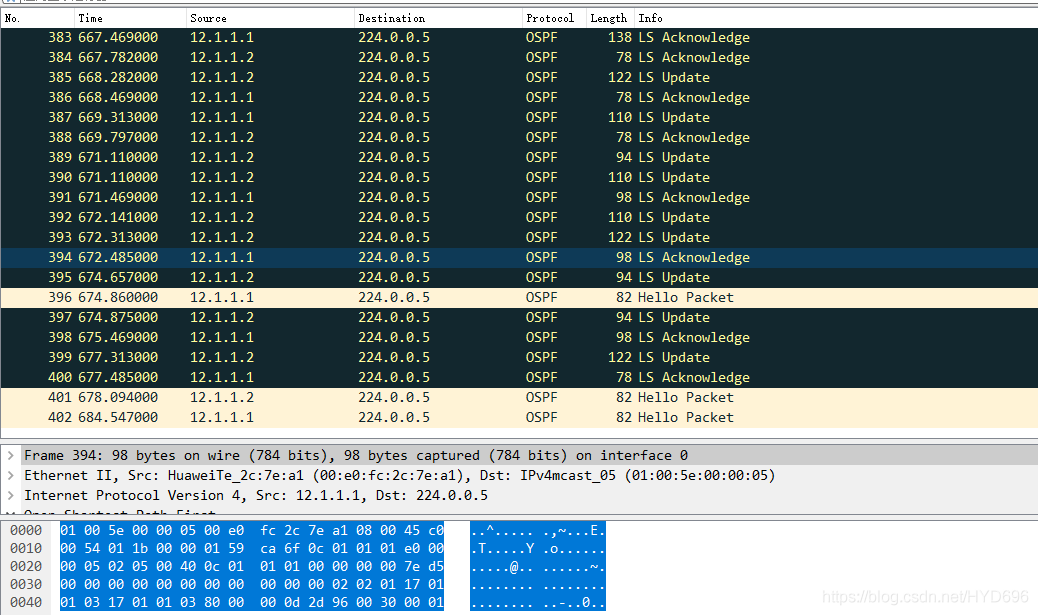Click ASCII dump of offset 0040 row

point(538,602)
